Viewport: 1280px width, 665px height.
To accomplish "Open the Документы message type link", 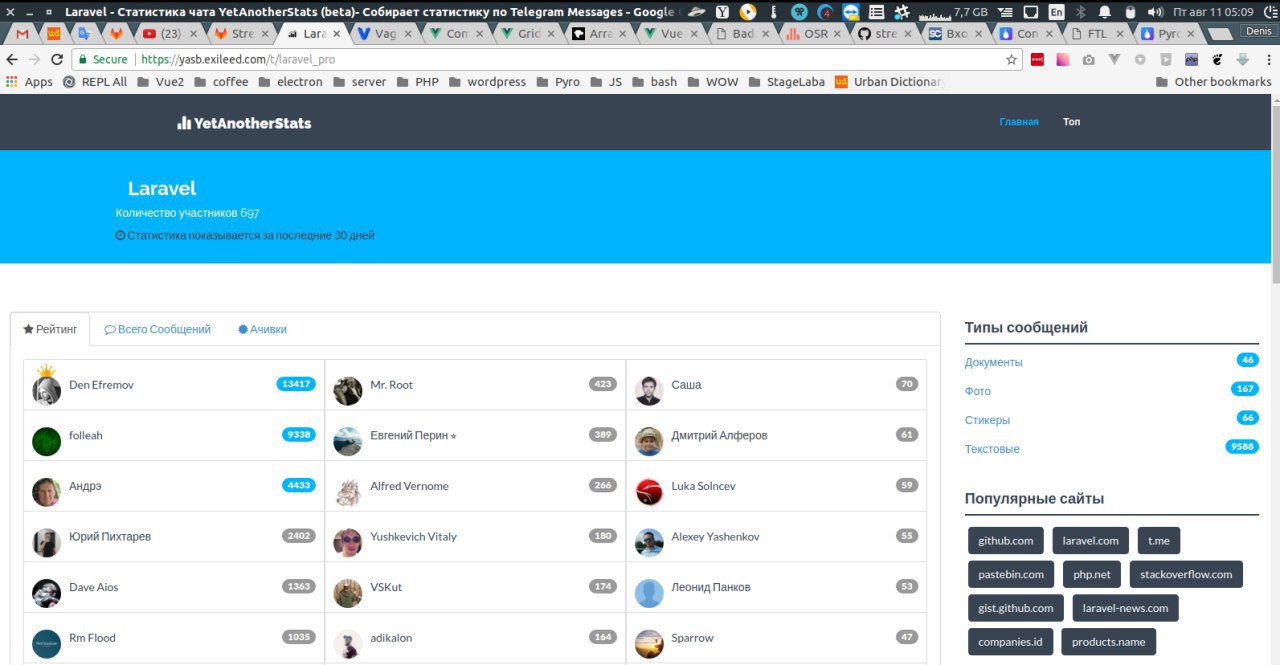I will coord(994,362).
